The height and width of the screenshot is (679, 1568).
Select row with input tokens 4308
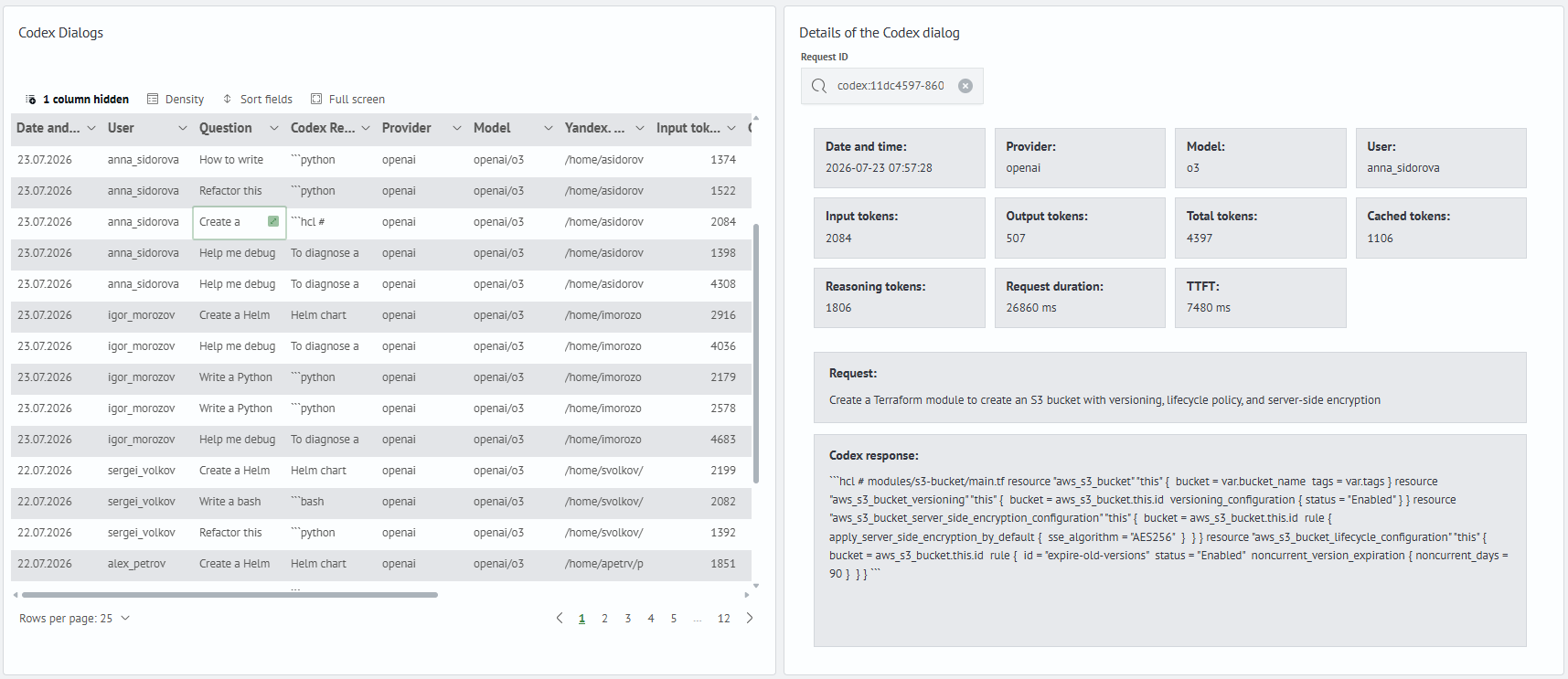(x=381, y=284)
